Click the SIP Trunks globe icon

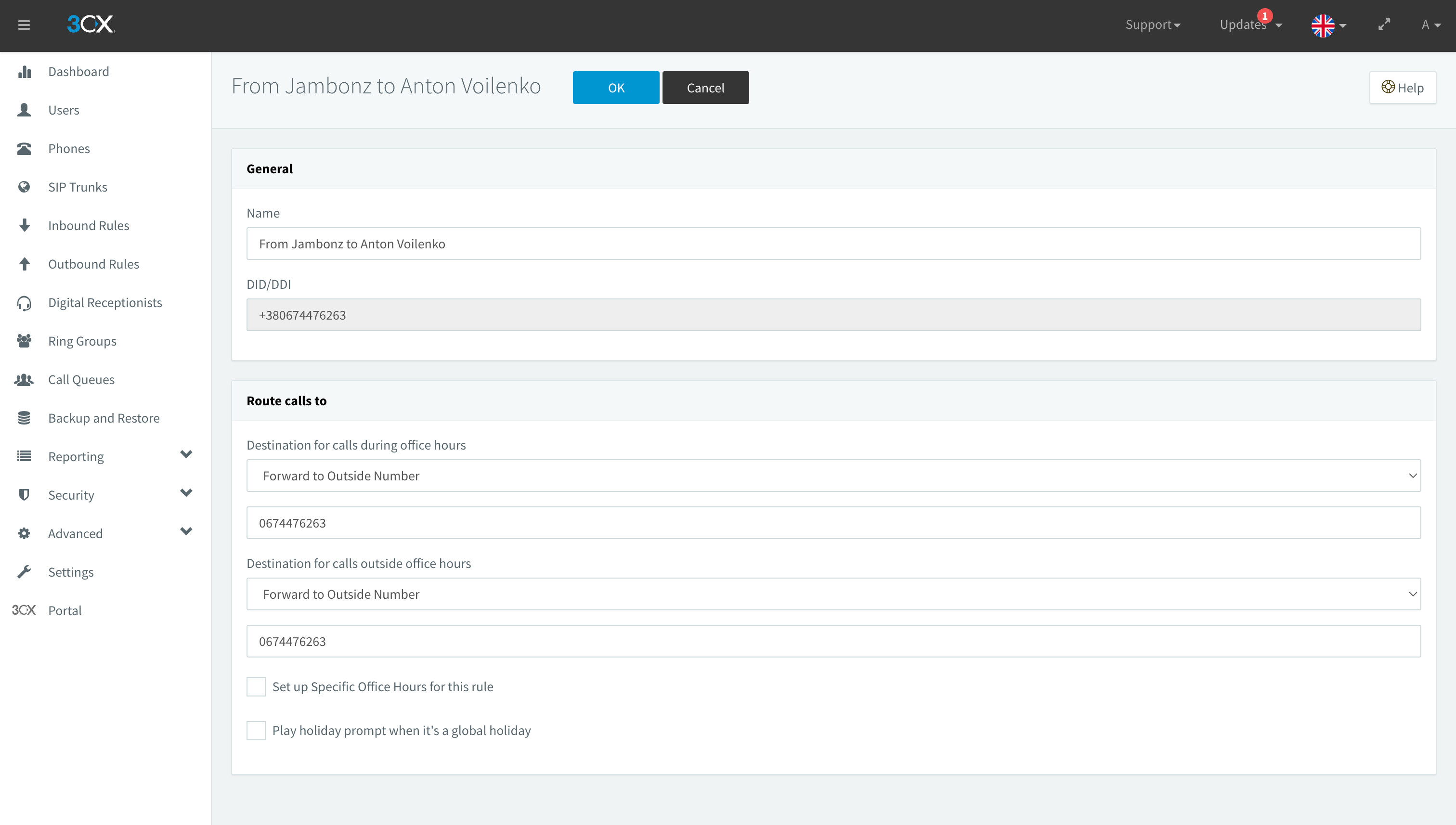tap(25, 187)
